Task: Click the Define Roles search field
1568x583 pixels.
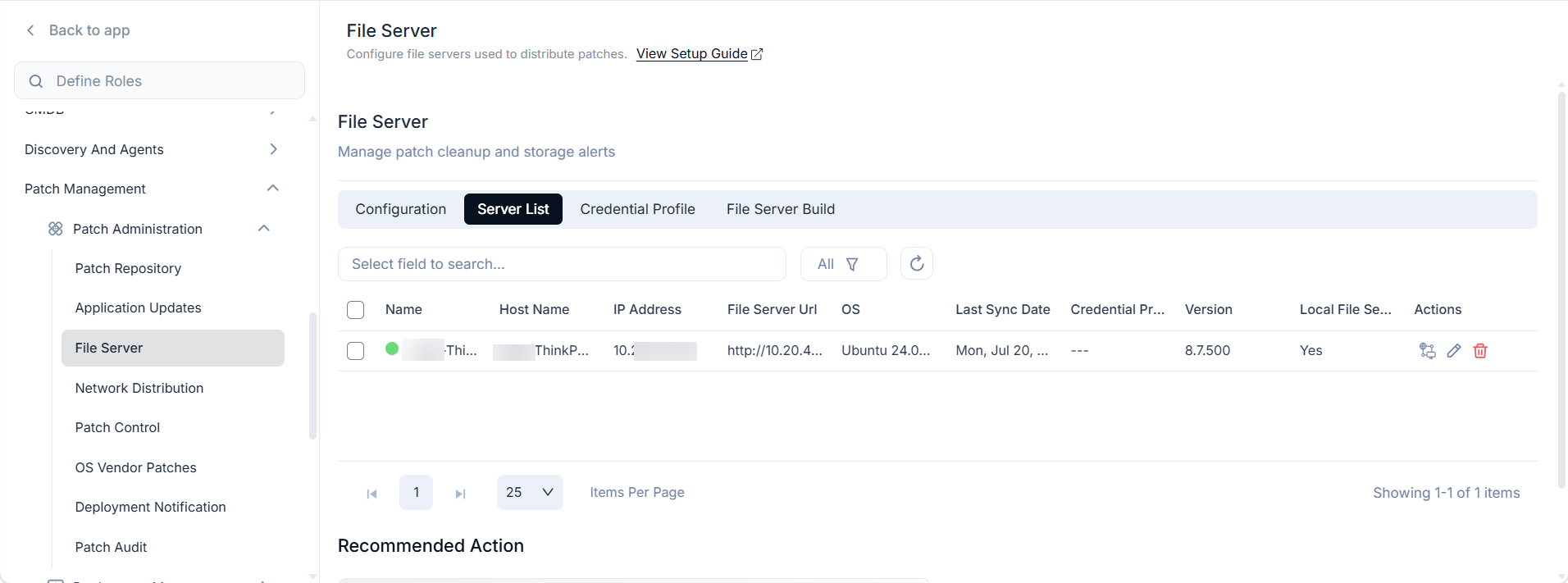Action: [x=159, y=80]
